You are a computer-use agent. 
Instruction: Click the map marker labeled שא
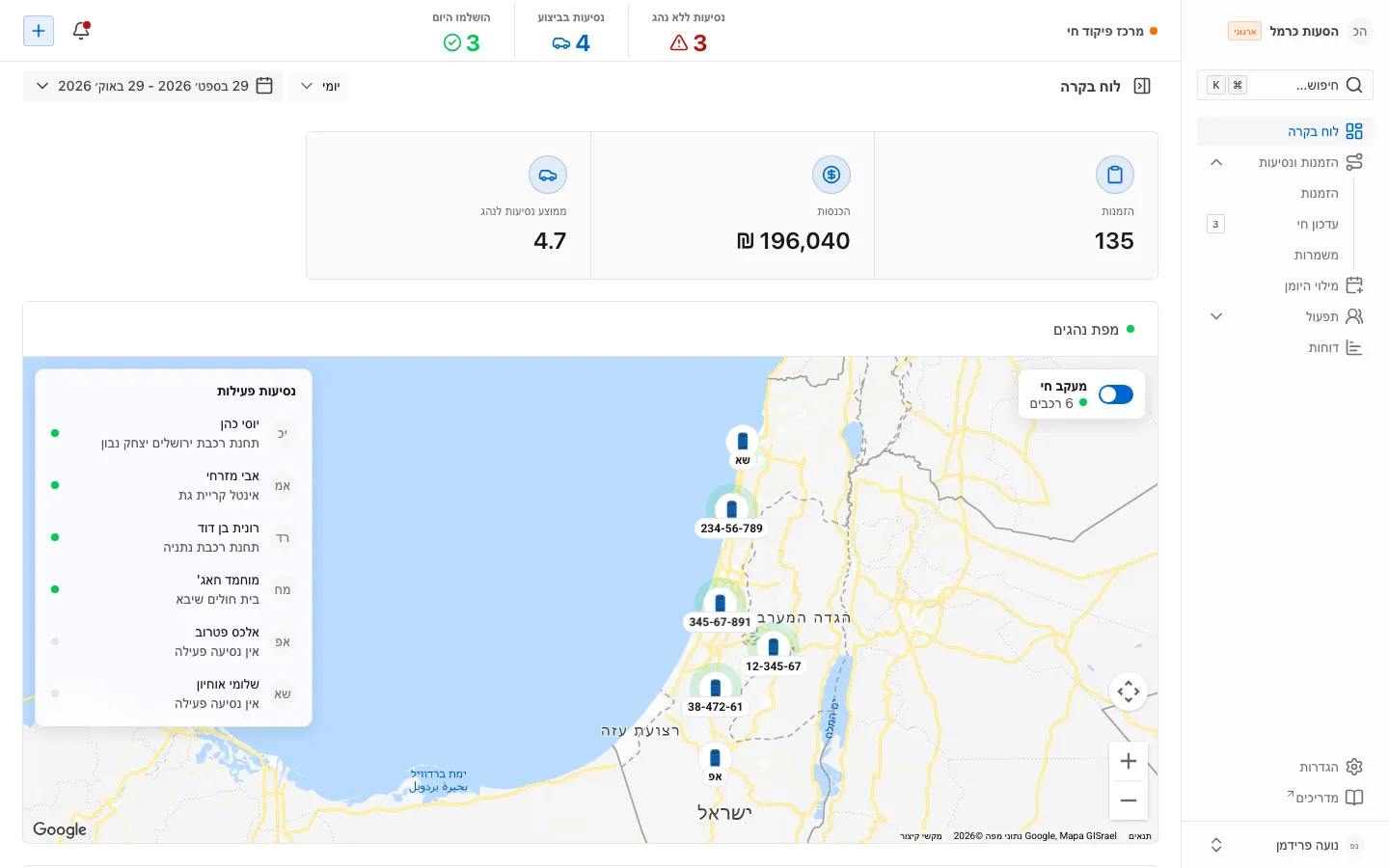click(742, 447)
